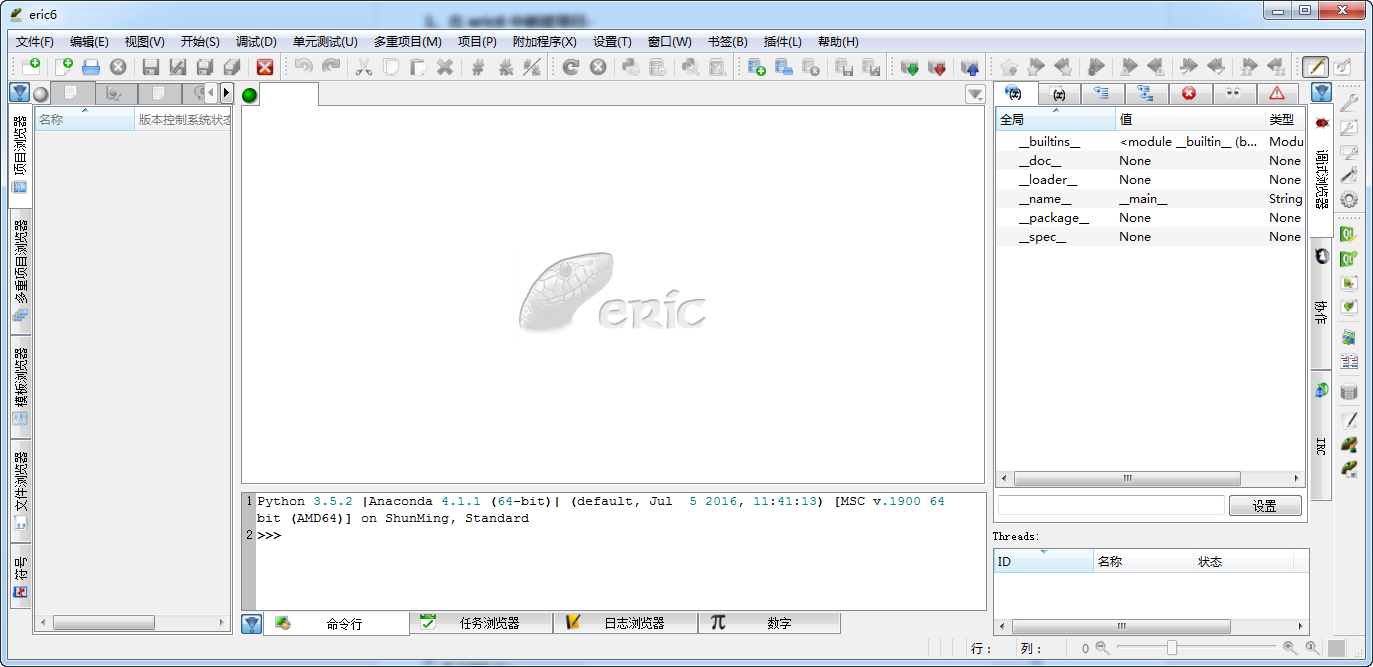Toggle the bottom sidebar filter button
The image size is (1373, 667).
[x=251, y=623]
